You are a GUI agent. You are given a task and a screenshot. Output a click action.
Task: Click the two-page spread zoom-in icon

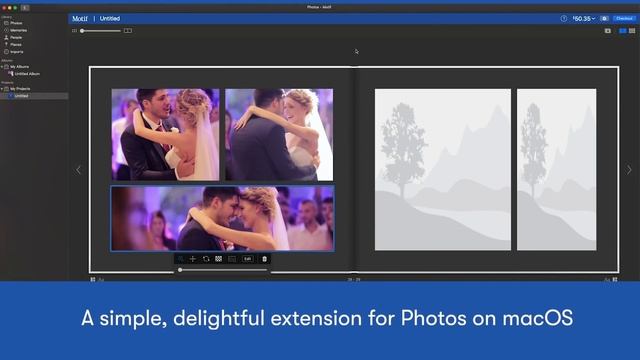128,31
